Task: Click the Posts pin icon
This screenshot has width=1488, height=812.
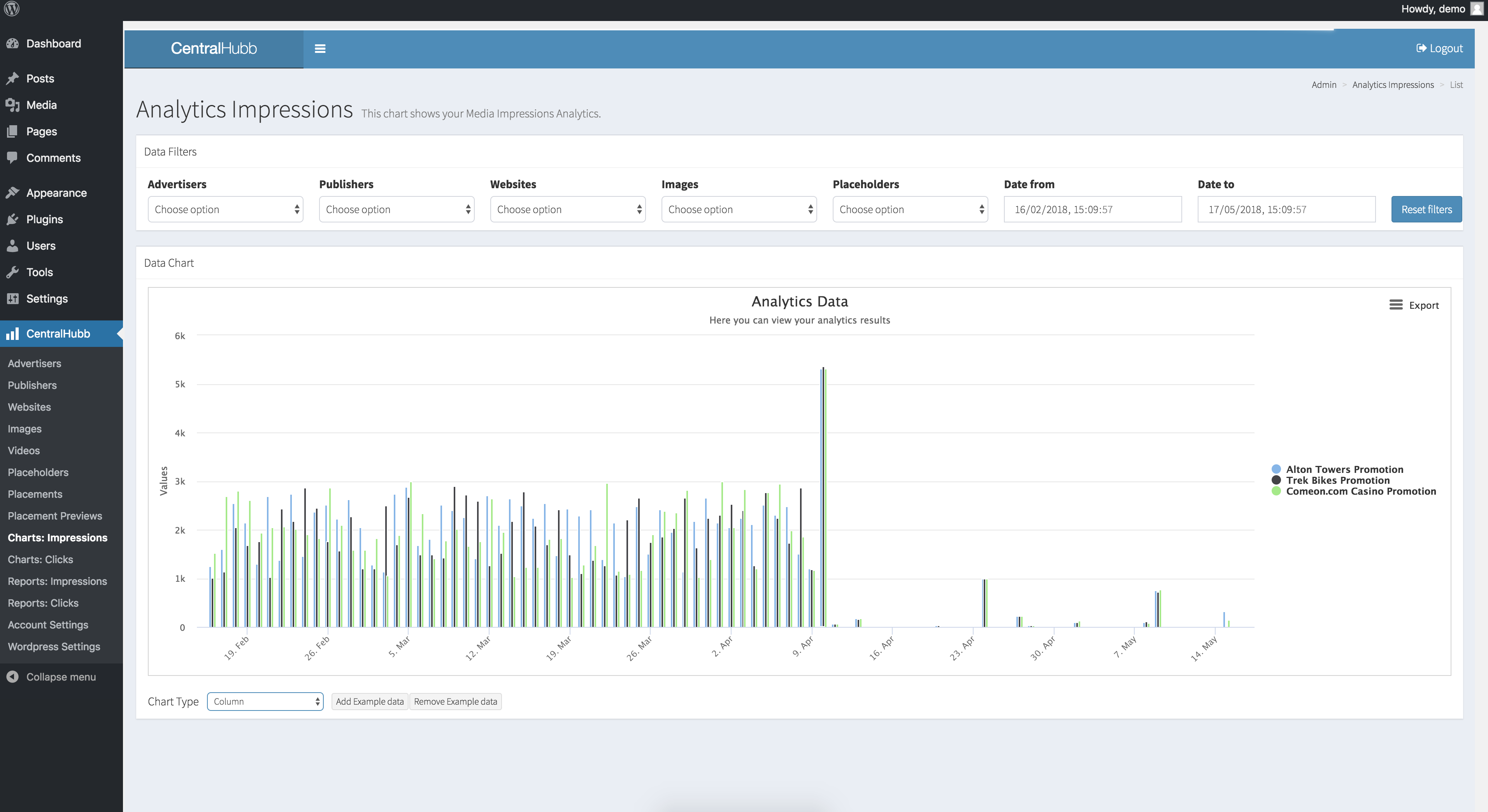Action: click(12, 79)
